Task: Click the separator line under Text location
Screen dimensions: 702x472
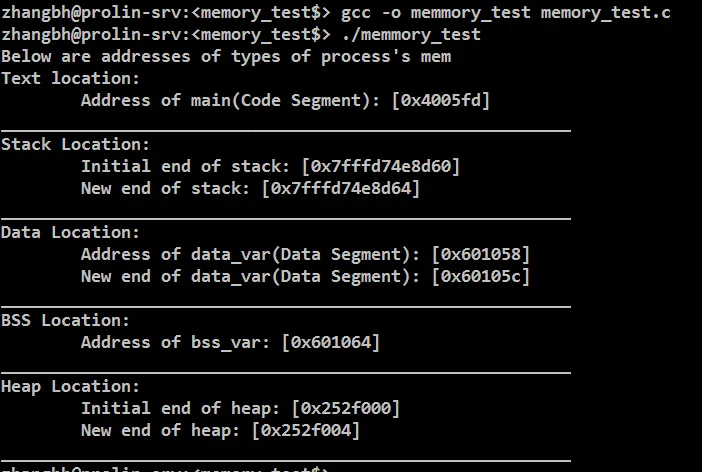Action: coord(285,130)
